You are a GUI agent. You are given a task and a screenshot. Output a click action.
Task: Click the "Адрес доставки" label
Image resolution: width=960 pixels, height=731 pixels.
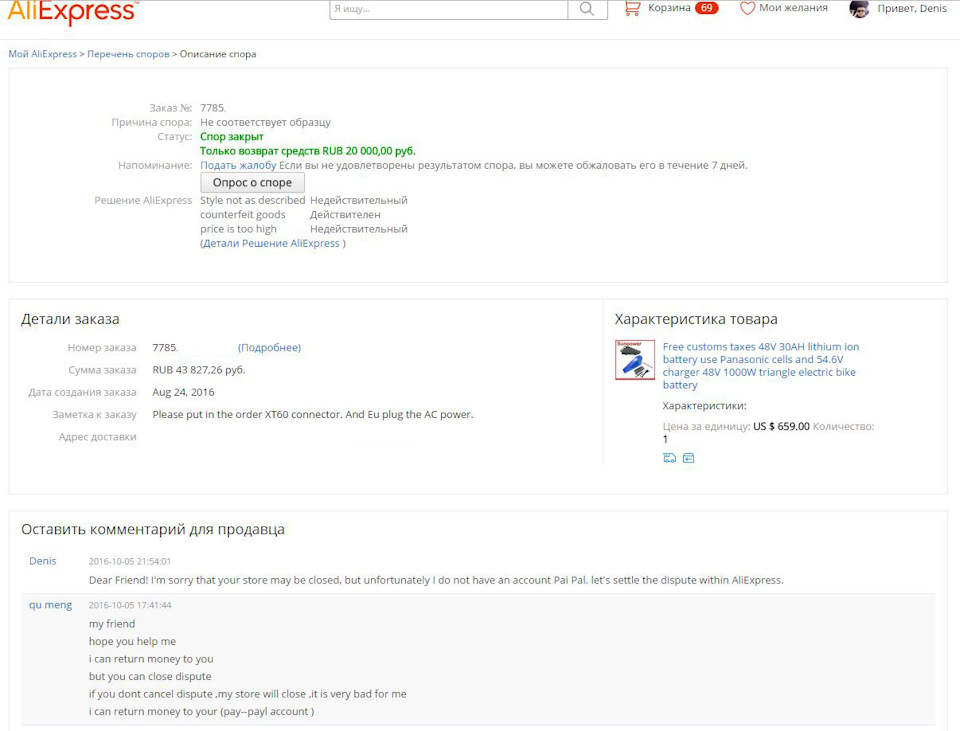pyautogui.click(x=97, y=437)
